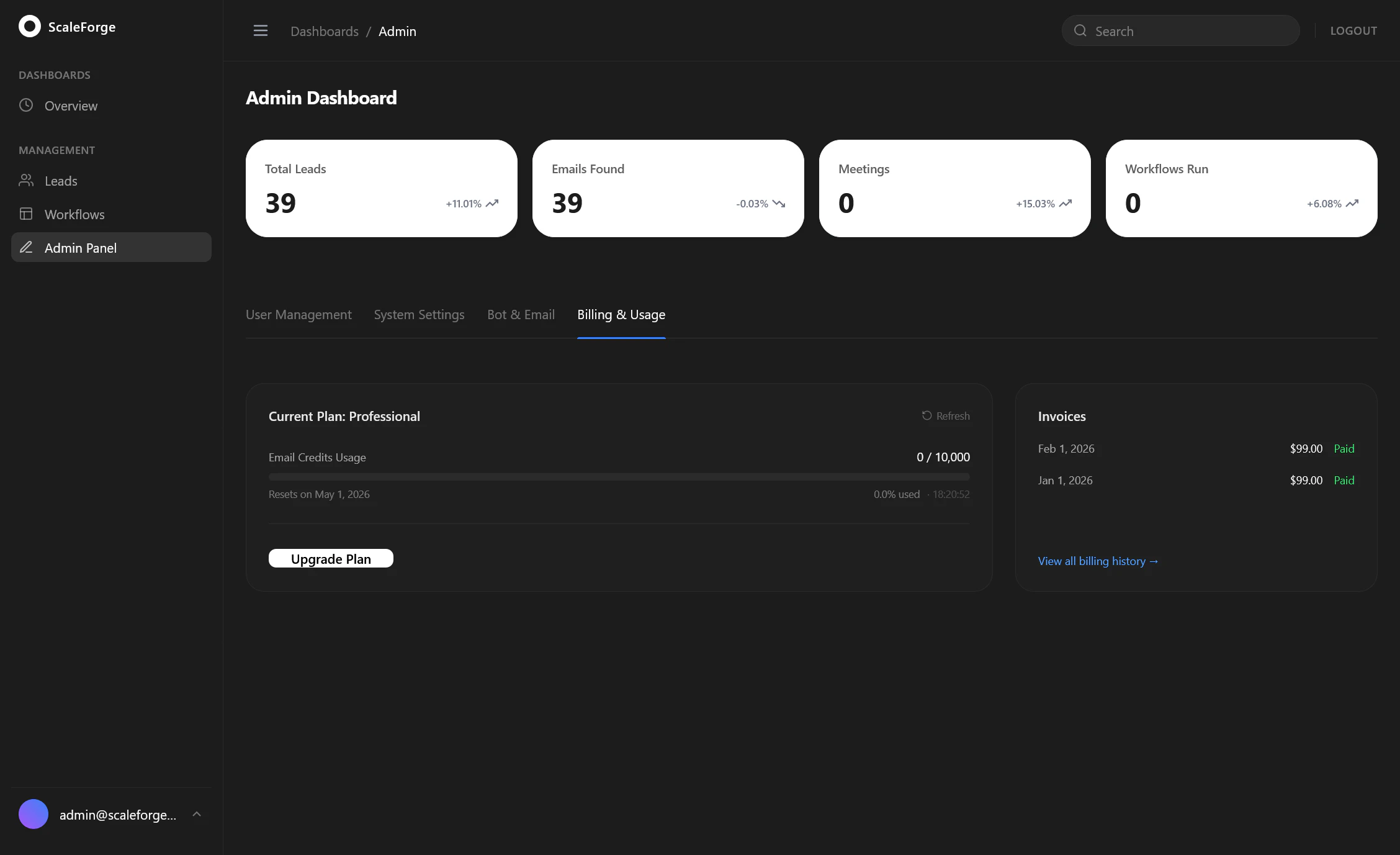The height and width of the screenshot is (855, 1400).
Task: Click the admin user avatar
Action: click(x=34, y=814)
